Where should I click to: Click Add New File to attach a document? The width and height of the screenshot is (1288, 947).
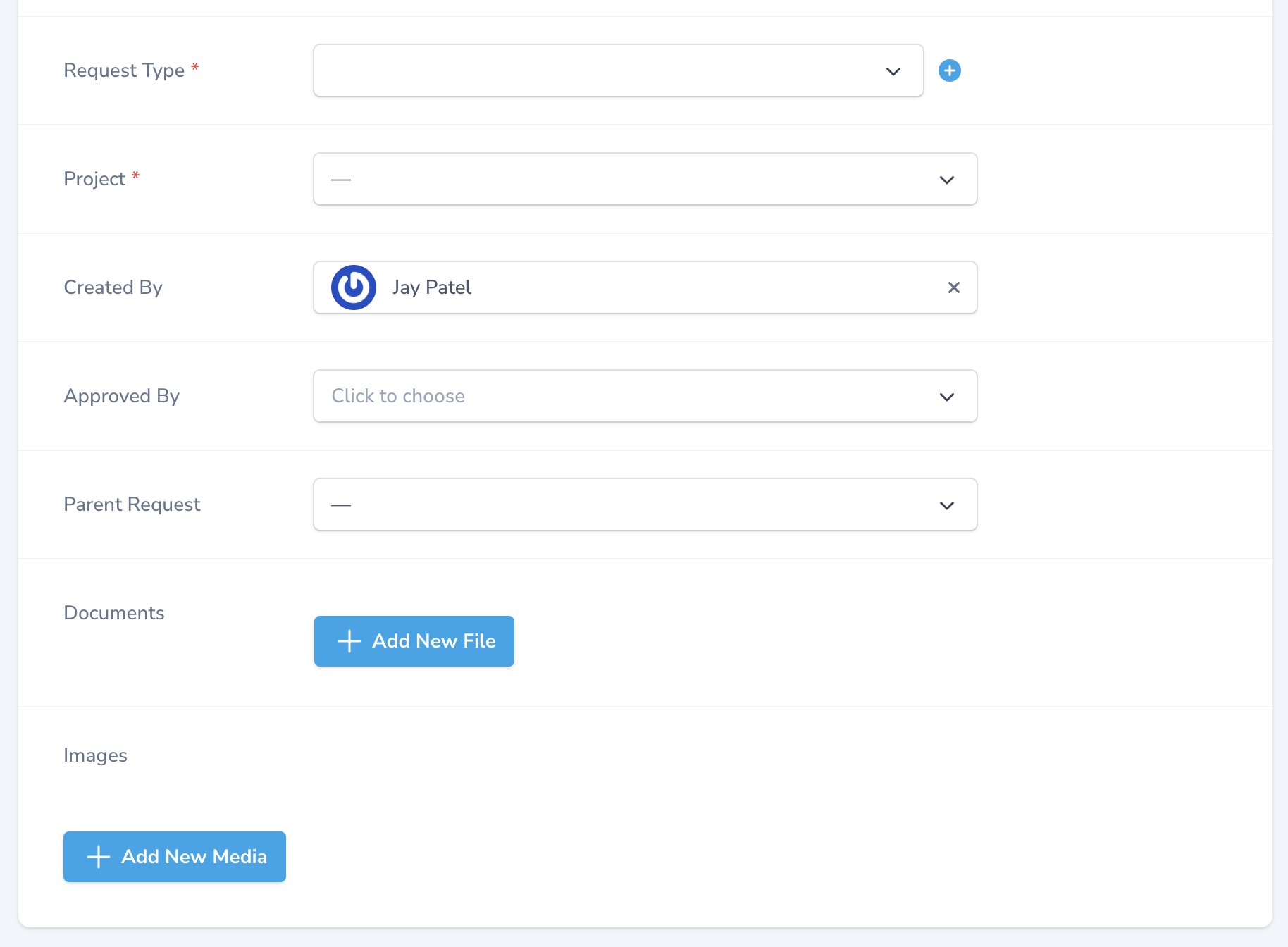pos(414,641)
